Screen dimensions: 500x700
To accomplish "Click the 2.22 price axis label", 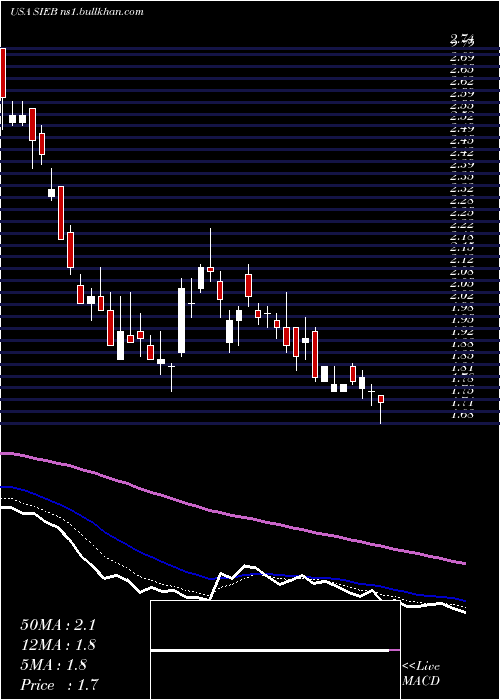I will click(x=462, y=224).
